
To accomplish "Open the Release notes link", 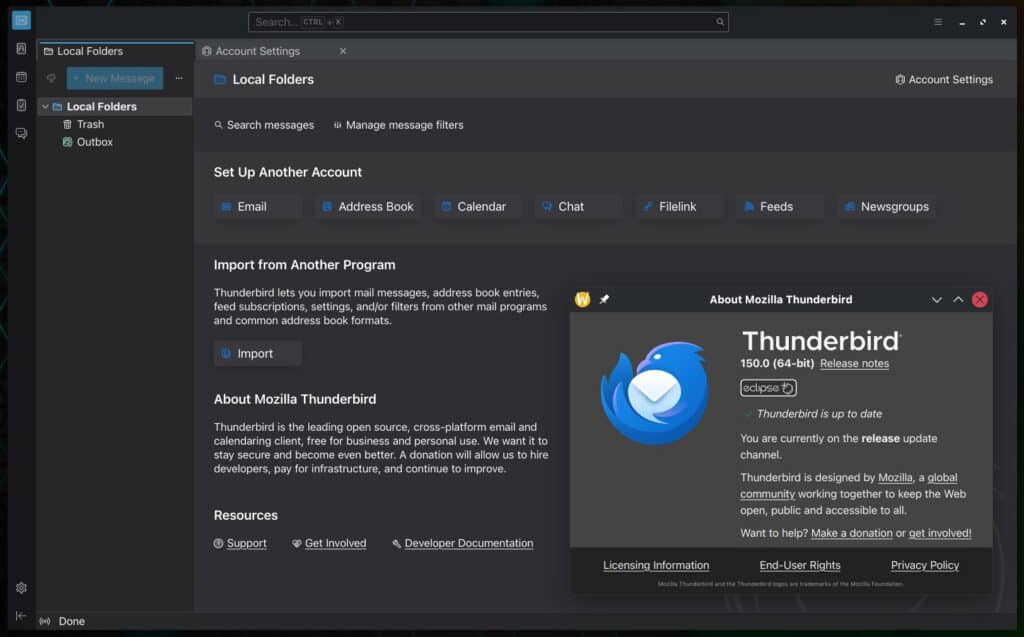I will click(x=853, y=363).
